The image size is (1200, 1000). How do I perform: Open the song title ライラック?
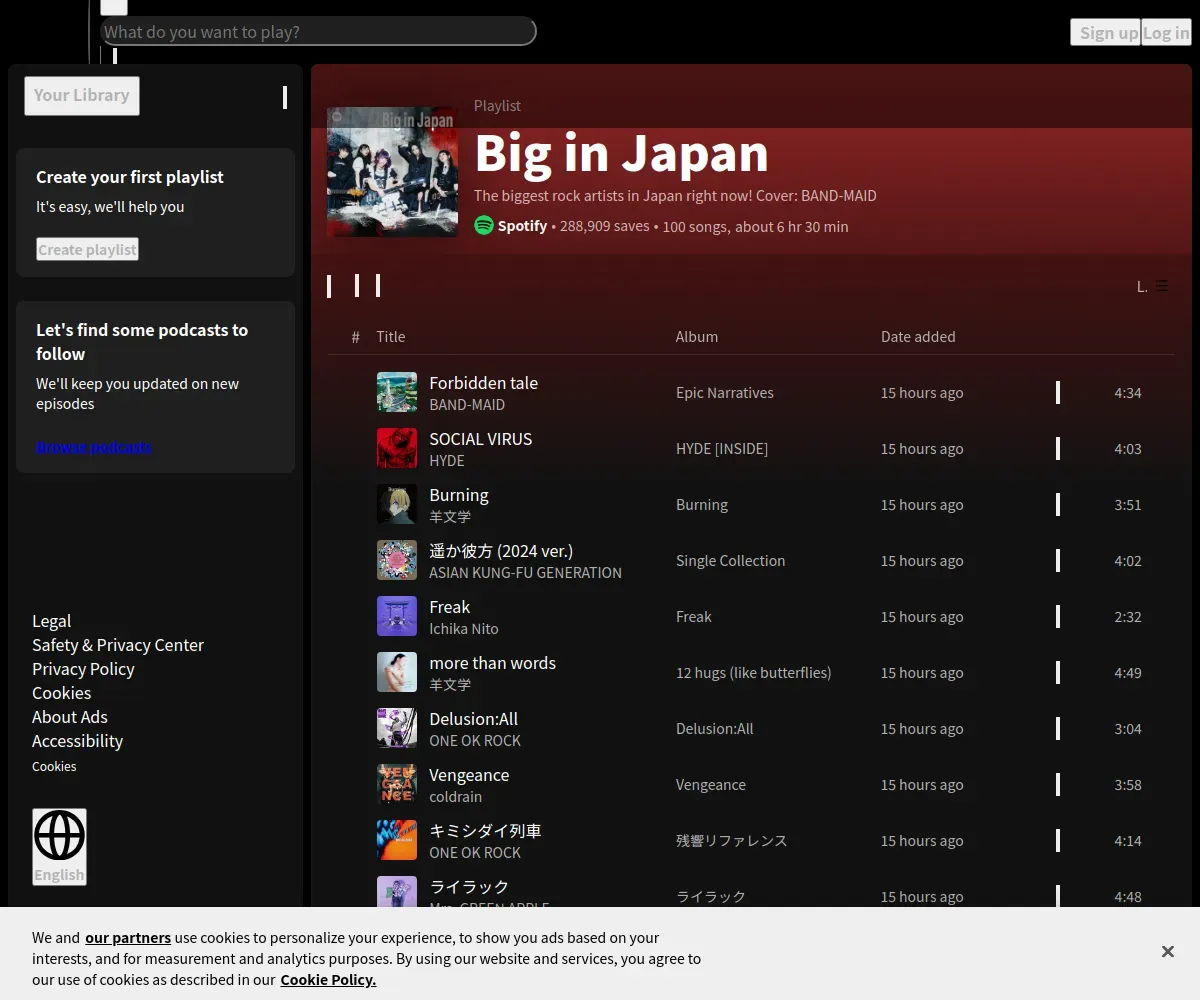pos(469,886)
